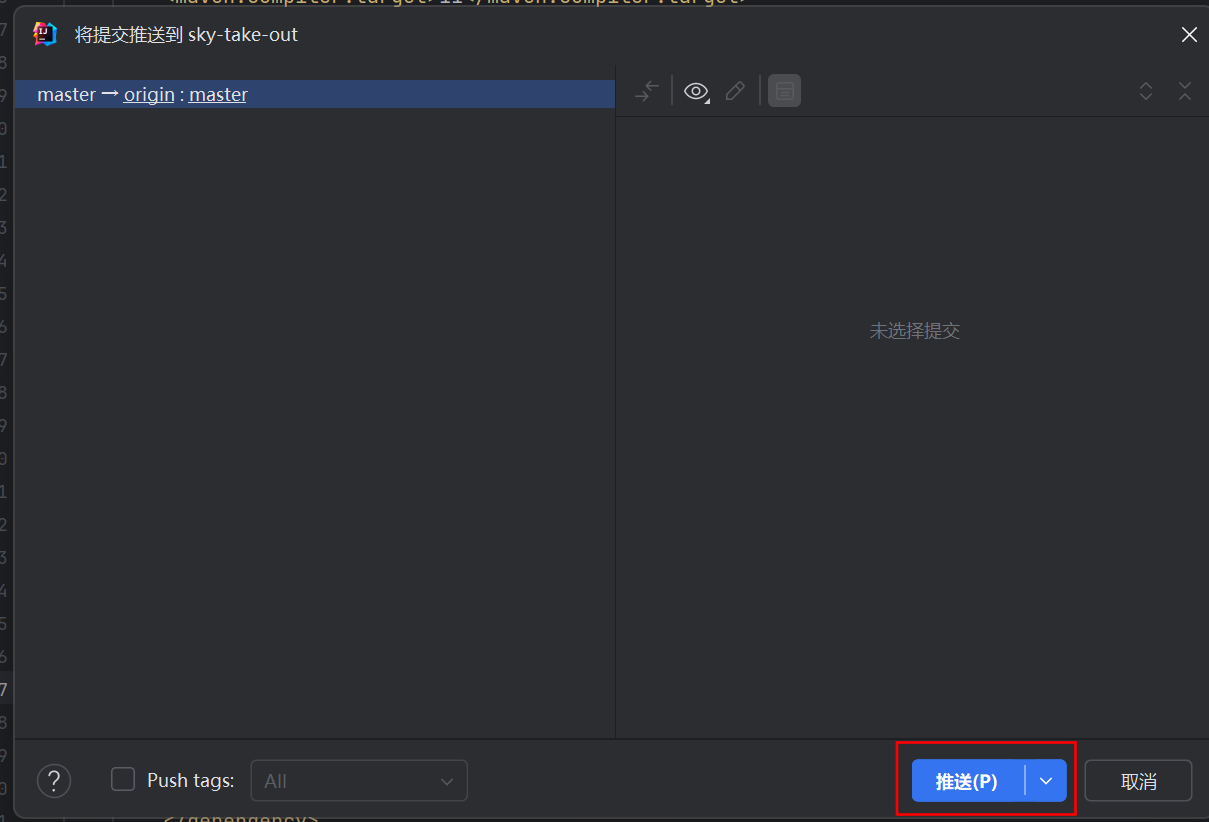The width and height of the screenshot is (1209, 822).
Task: Click the 取消 cancel button
Action: click(1139, 781)
